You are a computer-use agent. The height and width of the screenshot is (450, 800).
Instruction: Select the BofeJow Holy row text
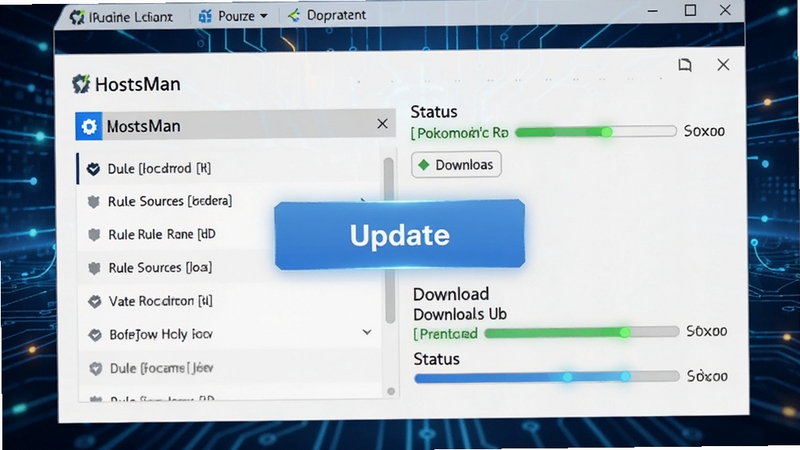(161, 334)
